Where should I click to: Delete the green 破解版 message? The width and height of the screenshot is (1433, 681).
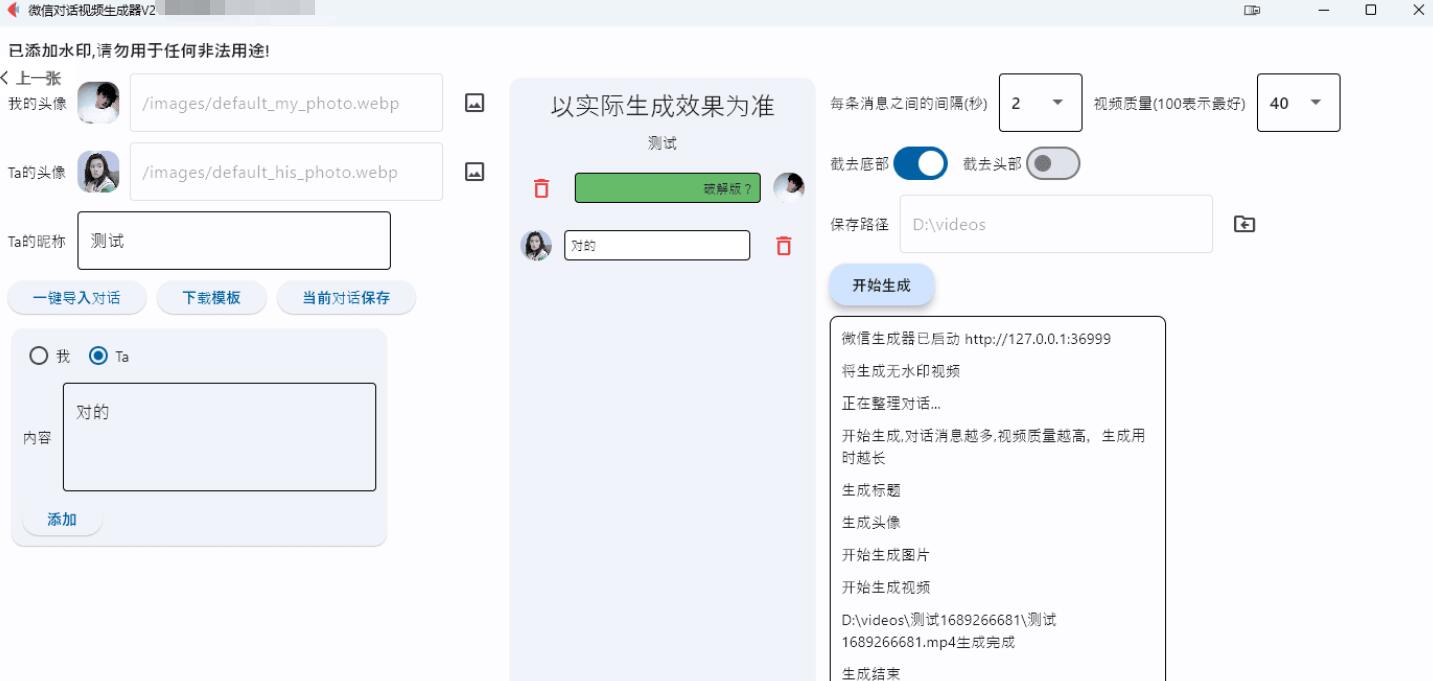click(541, 188)
